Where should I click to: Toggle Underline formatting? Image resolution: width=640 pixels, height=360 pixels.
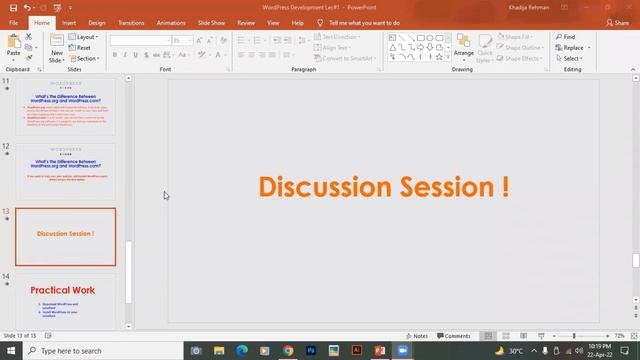[x=136, y=55]
